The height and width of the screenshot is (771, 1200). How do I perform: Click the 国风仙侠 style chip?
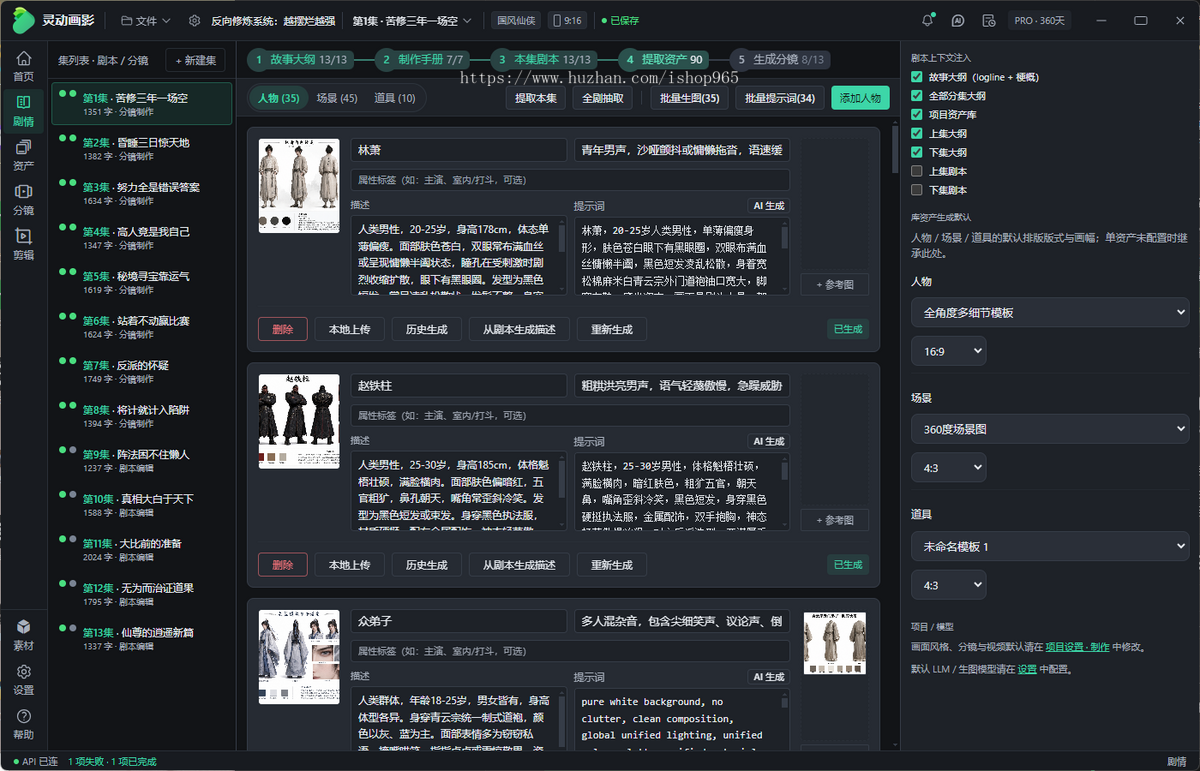[x=518, y=20]
